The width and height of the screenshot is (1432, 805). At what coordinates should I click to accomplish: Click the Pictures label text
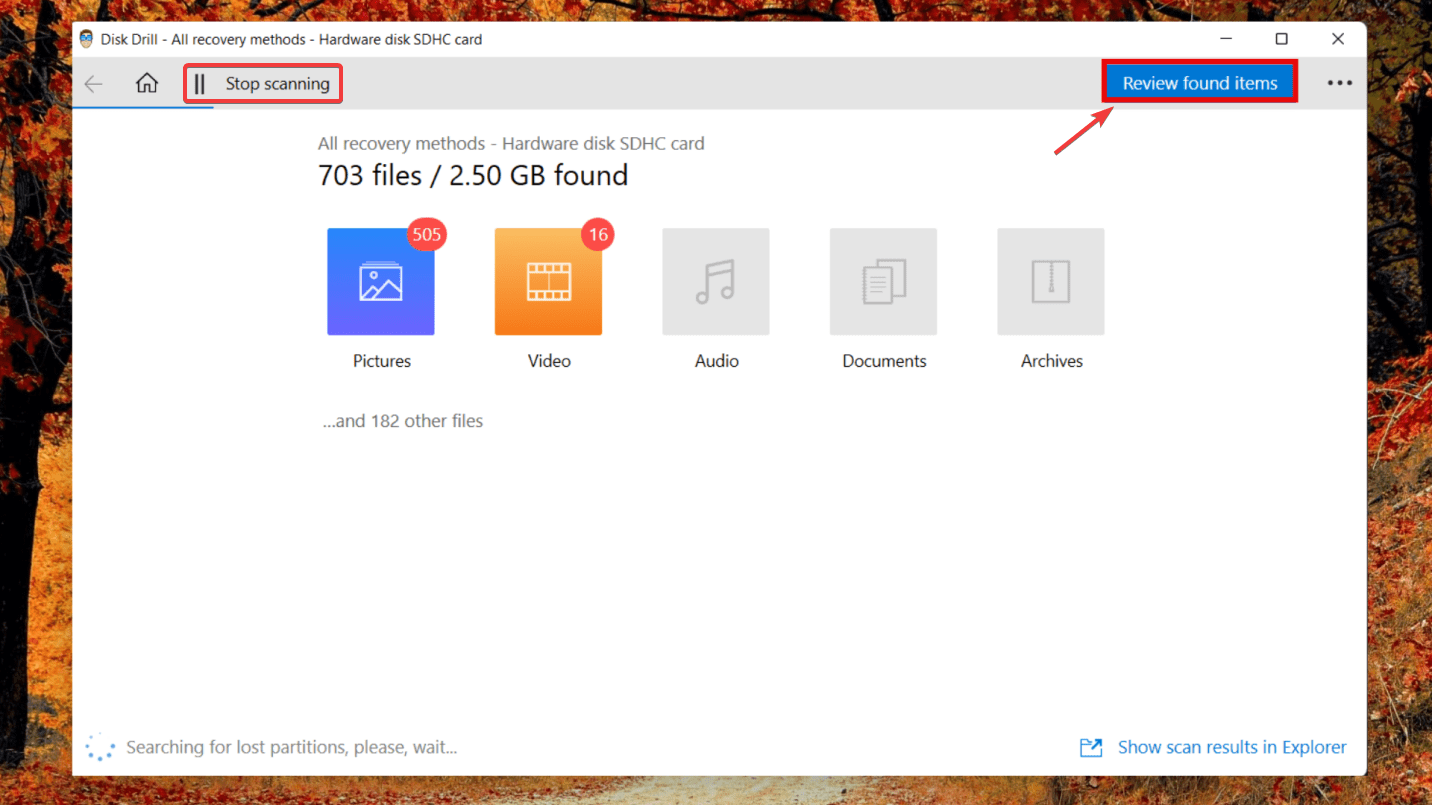tap(382, 361)
